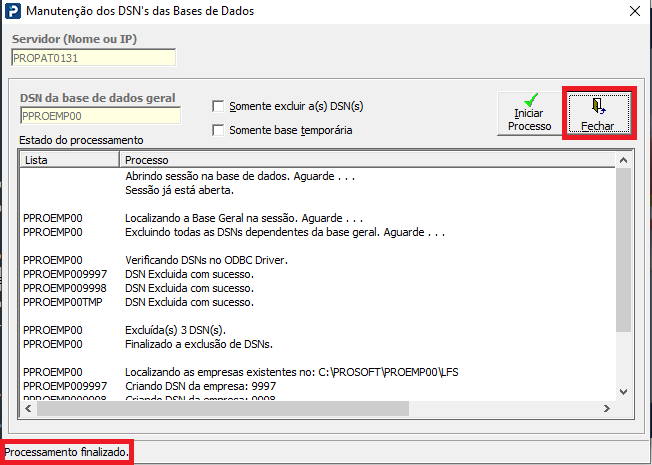
Task: Click the horizontal scrollbar right arrow
Action: pyautogui.click(x=607, y=408)
